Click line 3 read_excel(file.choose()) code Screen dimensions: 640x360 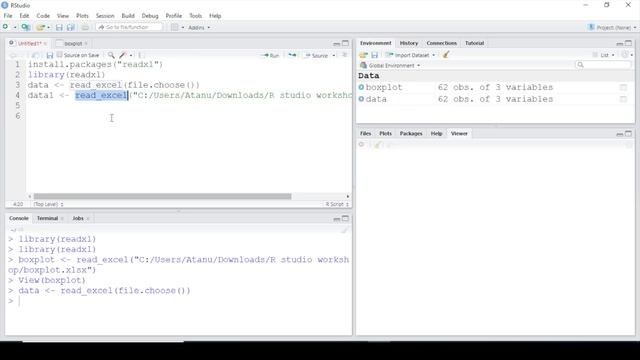pyautogui.click(x=134, y=85)
